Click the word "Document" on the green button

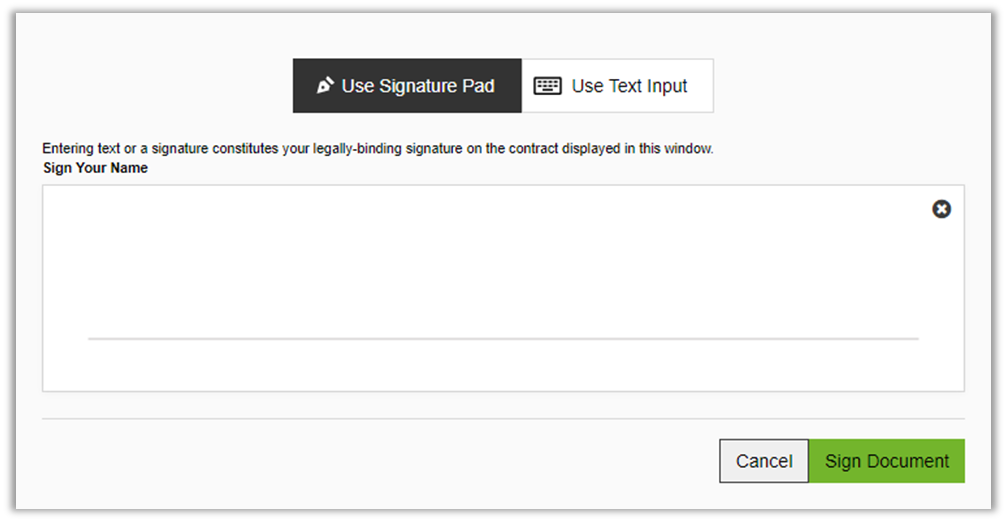(x=908, y=461)
